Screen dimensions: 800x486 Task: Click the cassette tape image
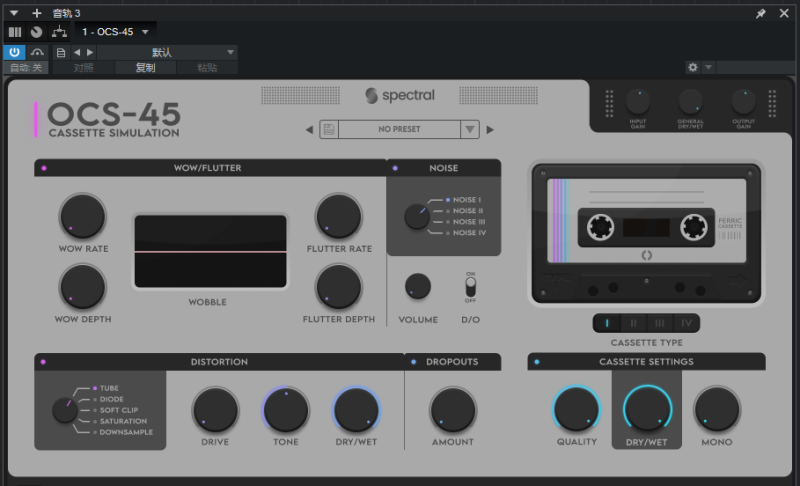[646, 234]
